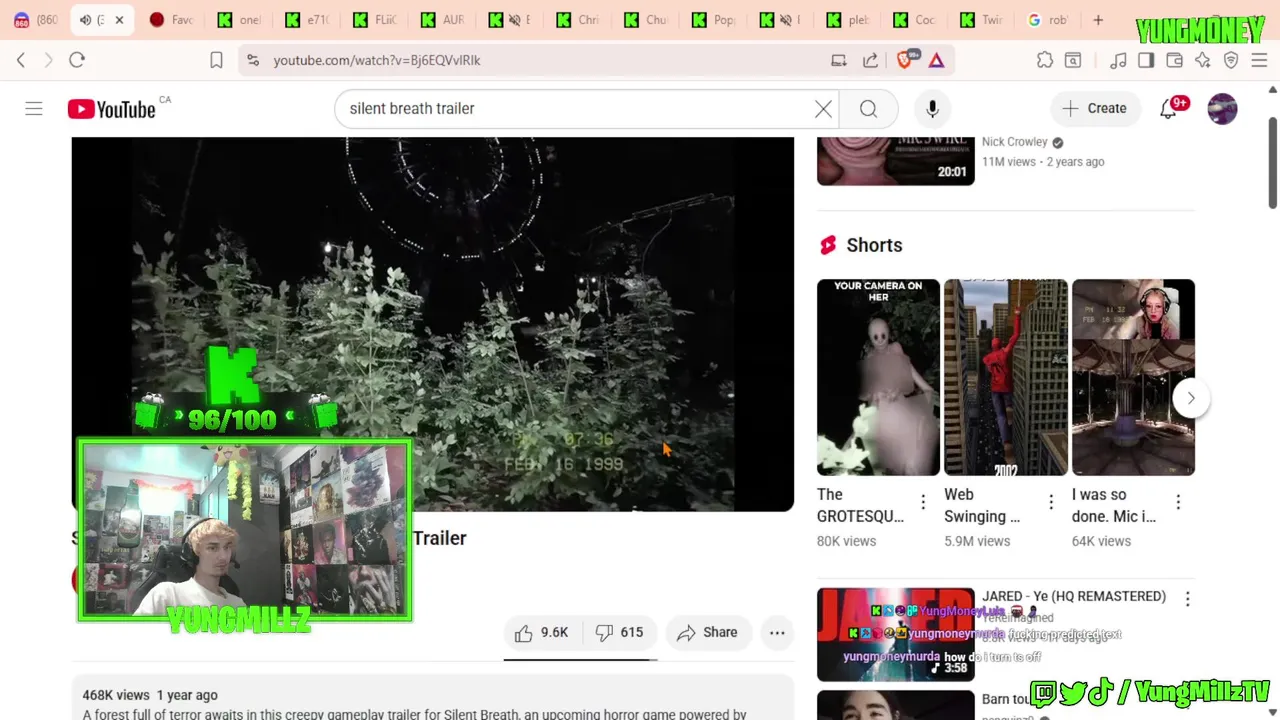
Task: Expand the video description box
Action: coord(433,700)
